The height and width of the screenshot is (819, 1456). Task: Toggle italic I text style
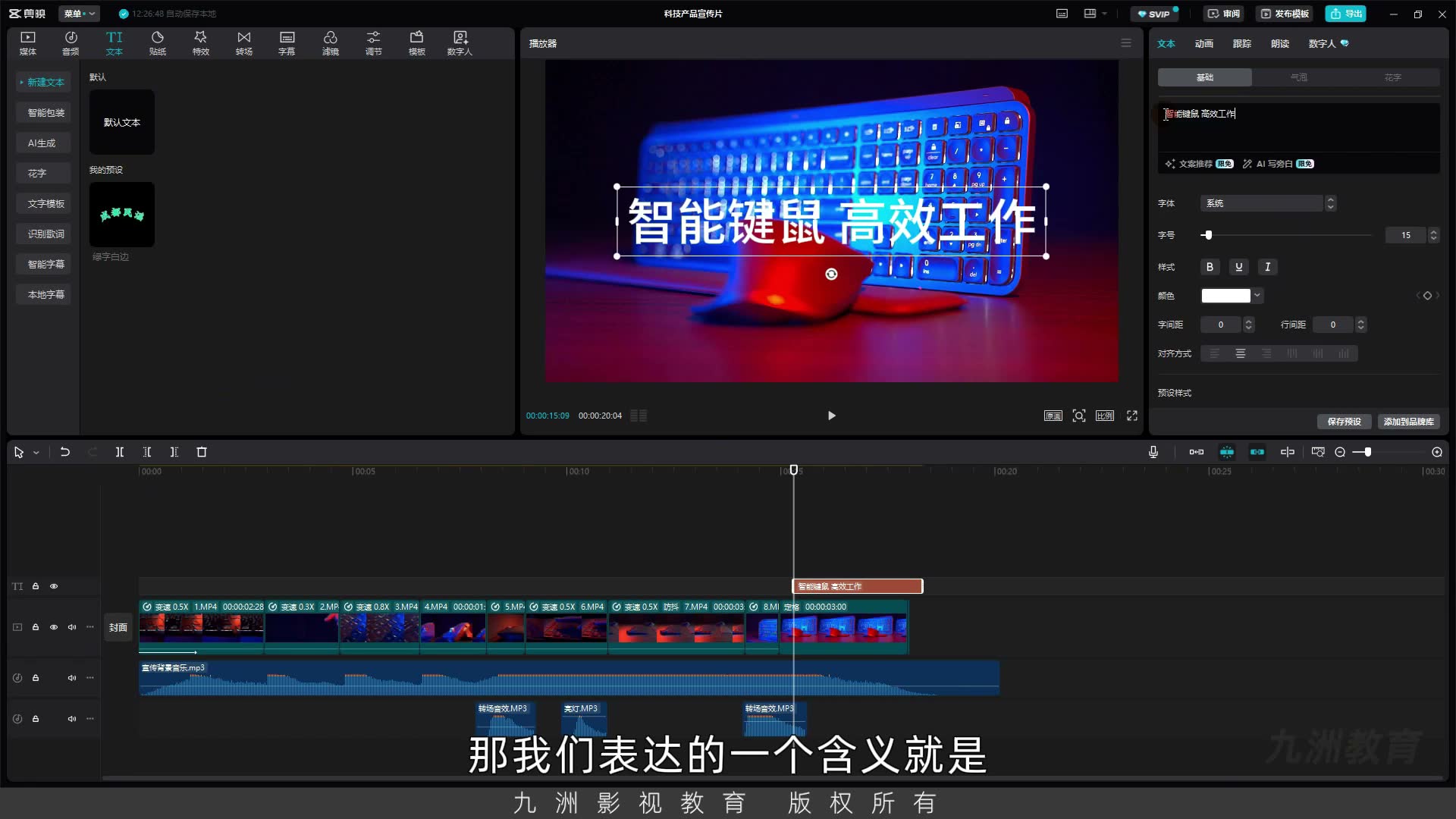click(x=1267, y=267)
